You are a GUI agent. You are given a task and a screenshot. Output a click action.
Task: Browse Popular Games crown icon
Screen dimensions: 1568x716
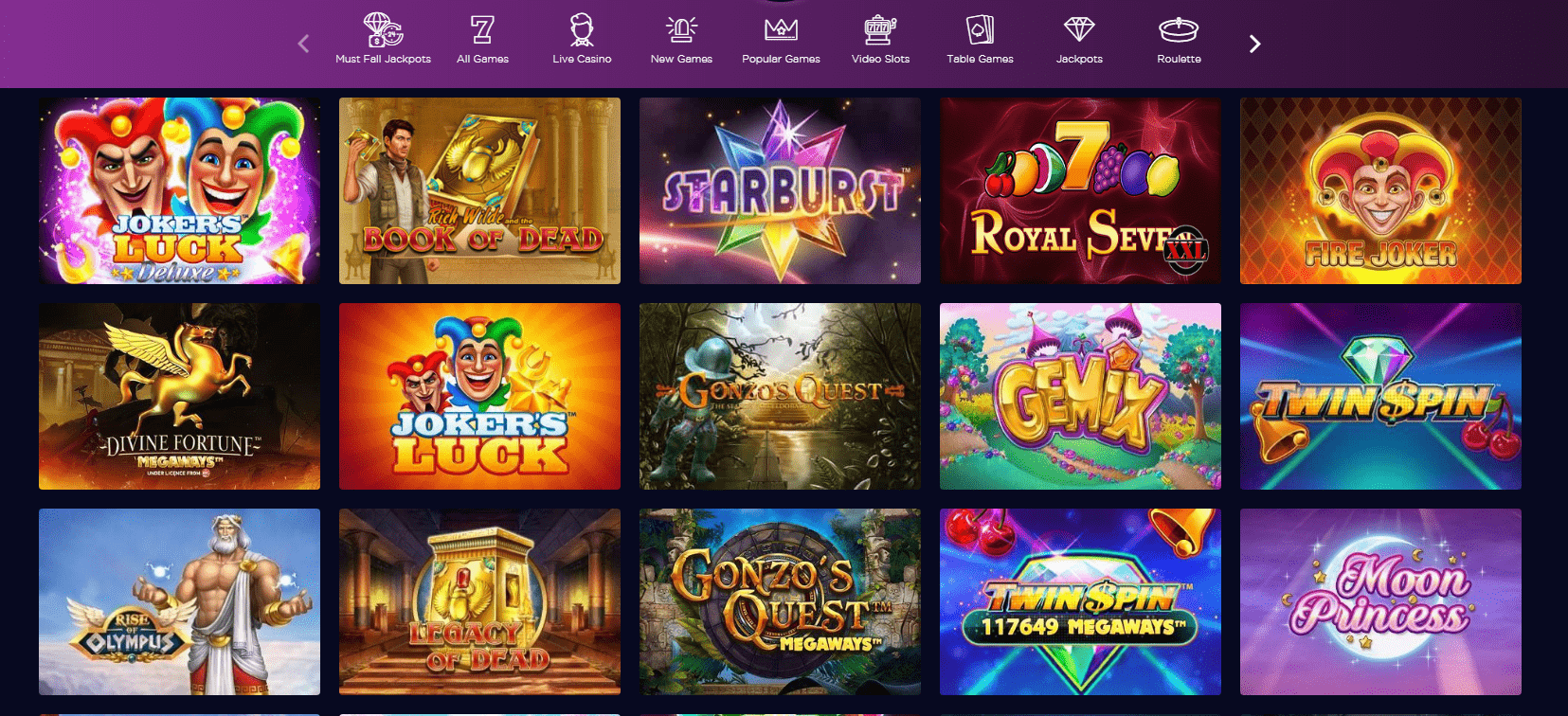(x=781, y=30)
